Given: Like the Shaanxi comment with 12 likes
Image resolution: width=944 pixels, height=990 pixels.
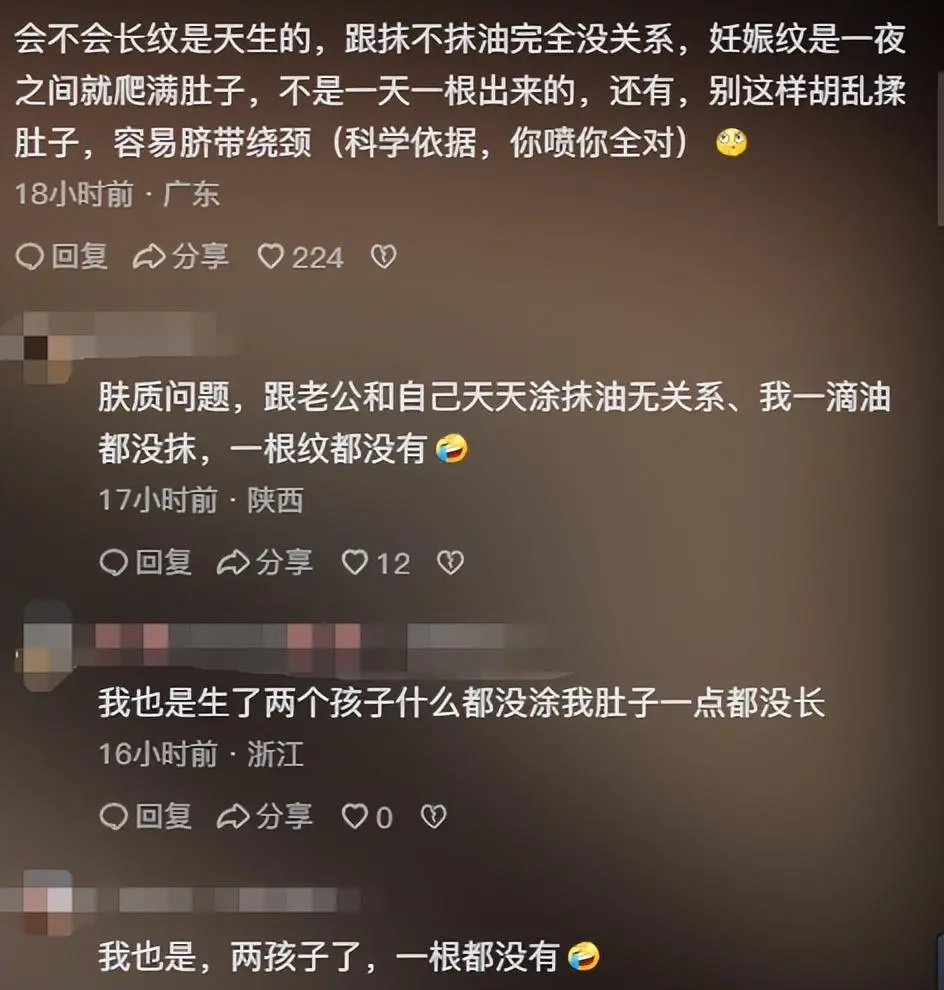Looking at the screenshot, I should [376, 563].
